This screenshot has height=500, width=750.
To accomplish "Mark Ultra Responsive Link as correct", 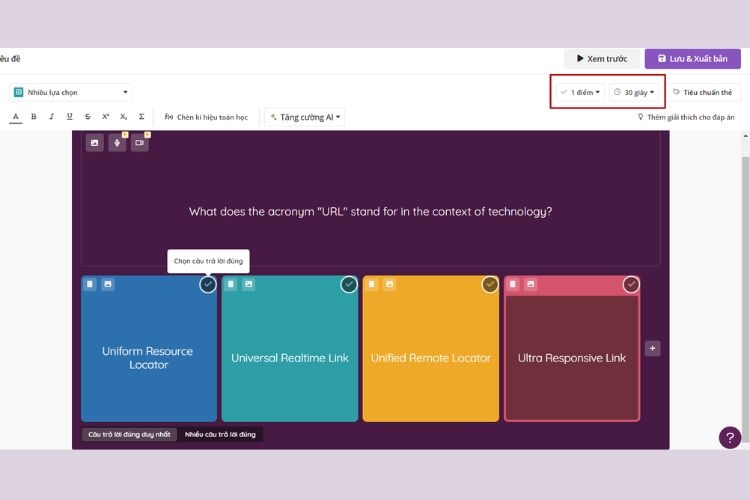I will coord(631,285).
